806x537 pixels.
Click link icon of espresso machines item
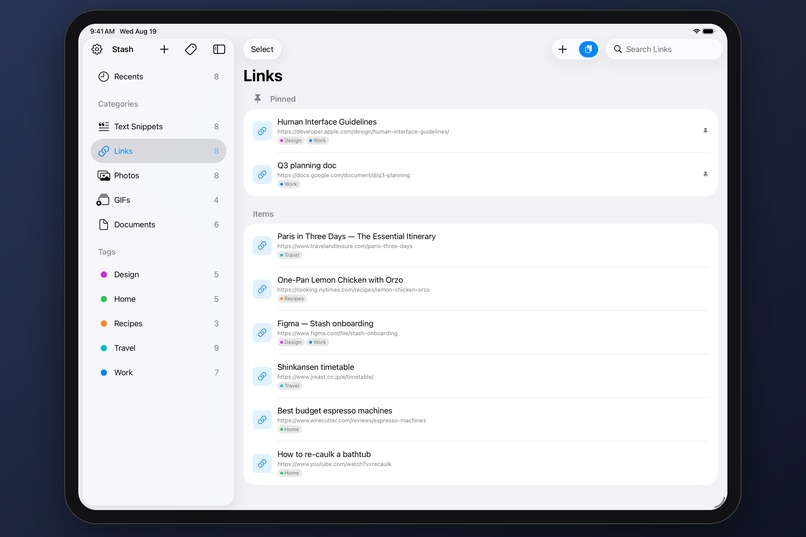pyautogui.click(x=262, y=420)
